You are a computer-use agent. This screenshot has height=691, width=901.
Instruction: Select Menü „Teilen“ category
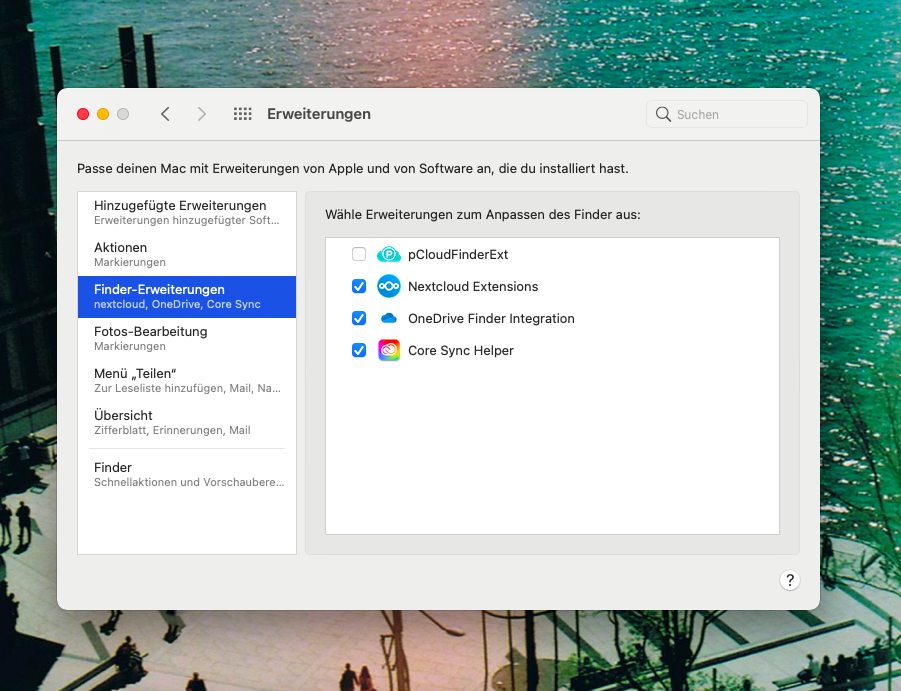(x=187, y=380)
